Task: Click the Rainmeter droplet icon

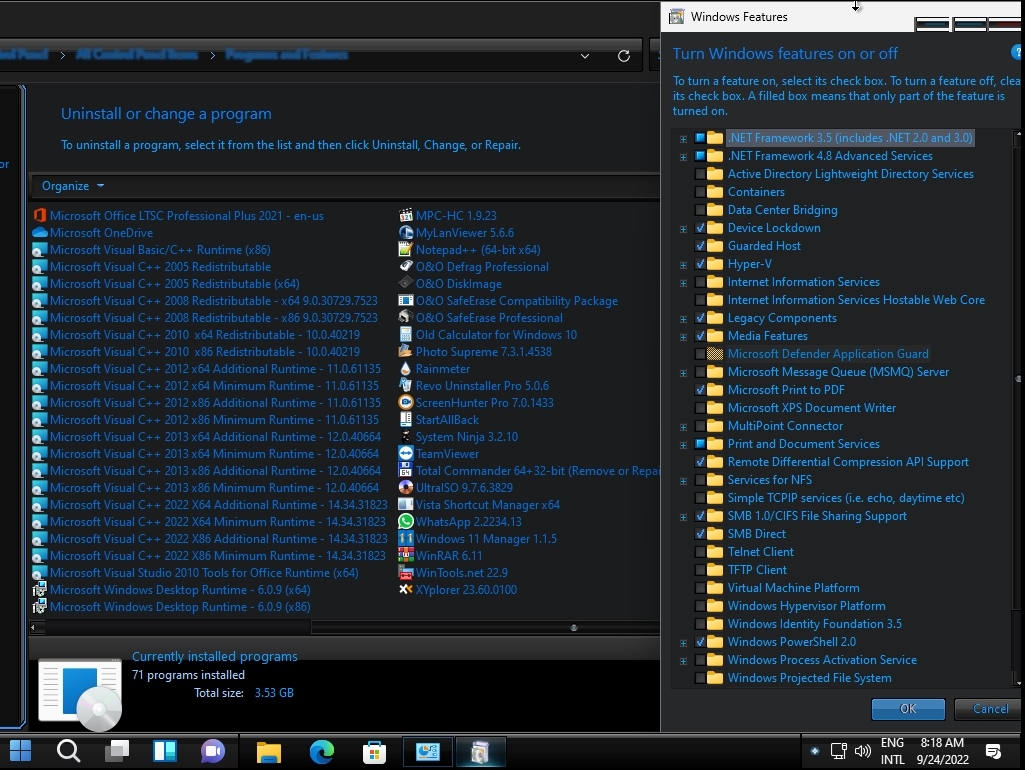Action: coord(406,368)
